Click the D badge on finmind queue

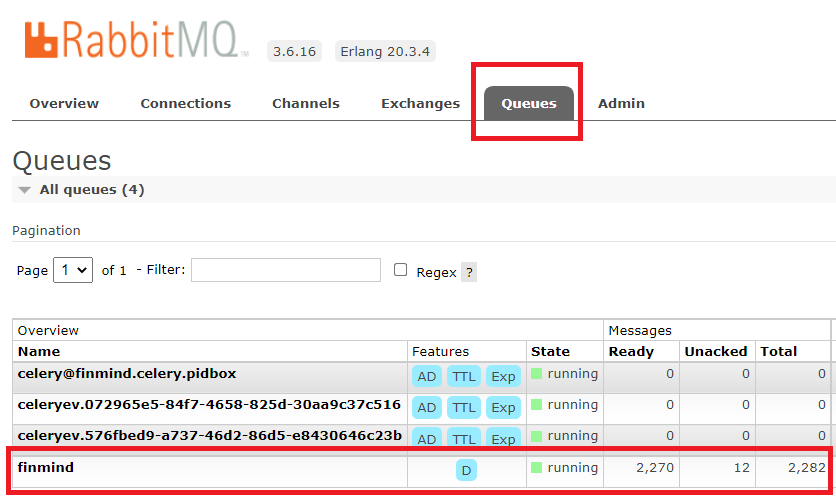point(466,470)
